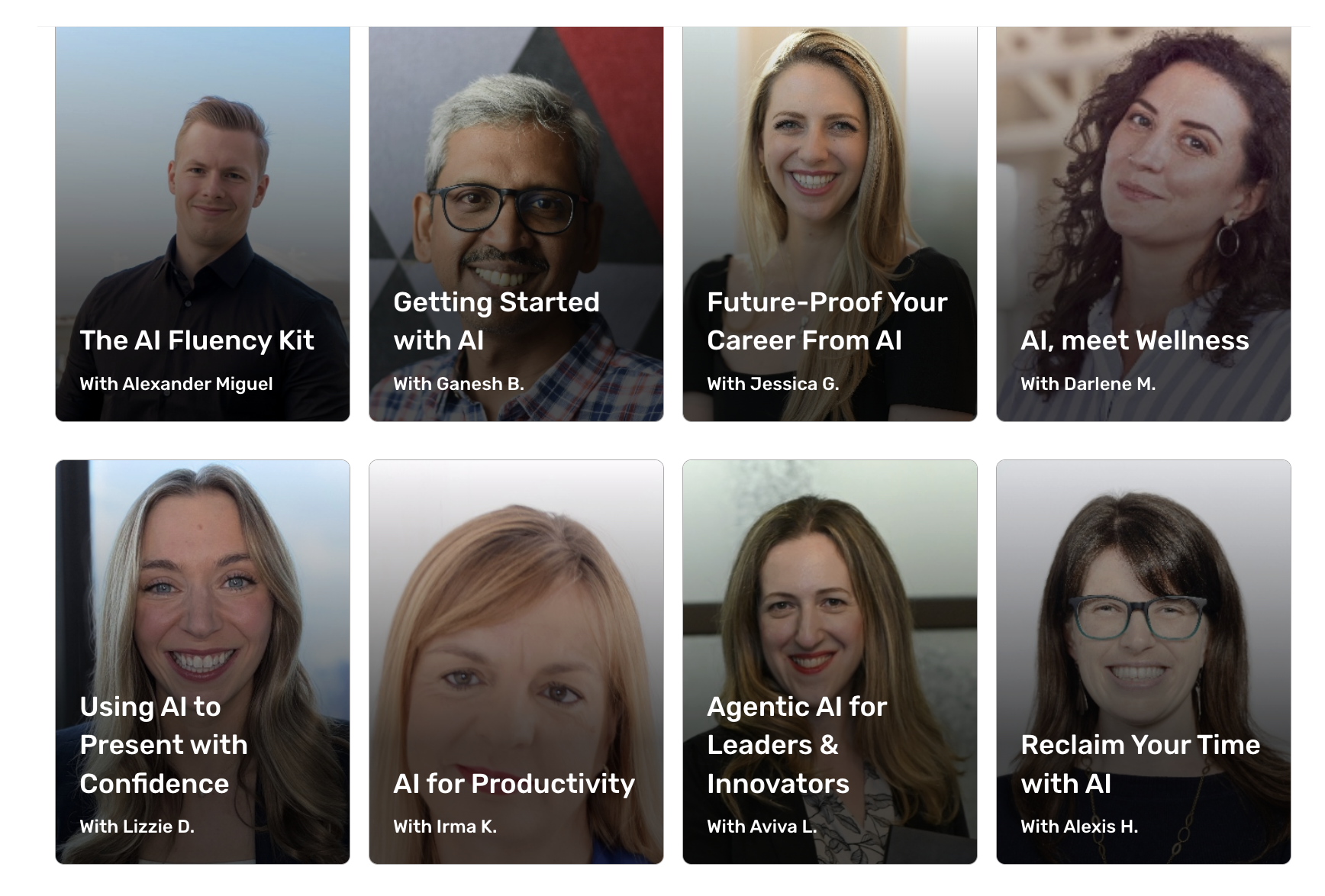
Task: Click the 'With Irma K.' instructor label
Action: tap(445, 827)
